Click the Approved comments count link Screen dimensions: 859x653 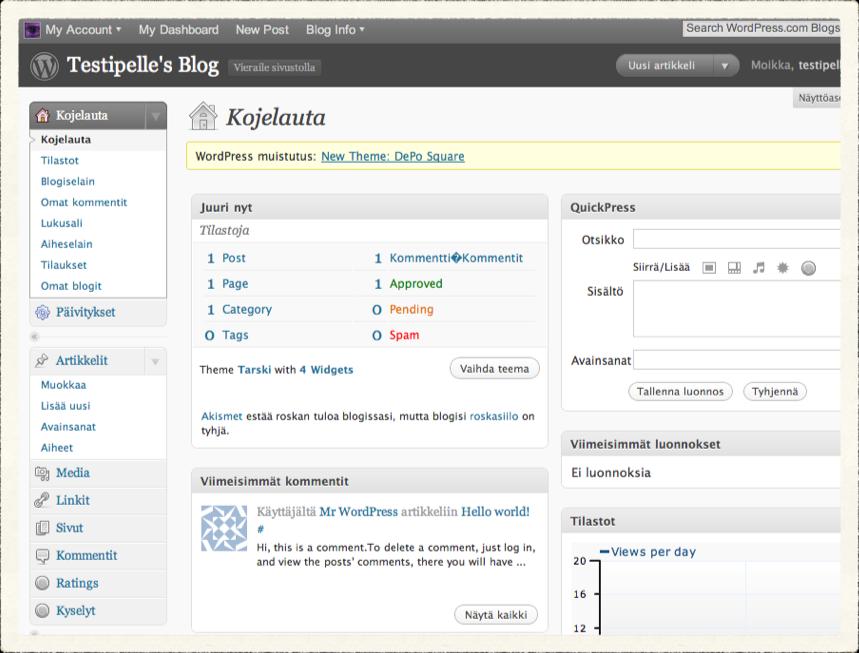tap(416, 284)
